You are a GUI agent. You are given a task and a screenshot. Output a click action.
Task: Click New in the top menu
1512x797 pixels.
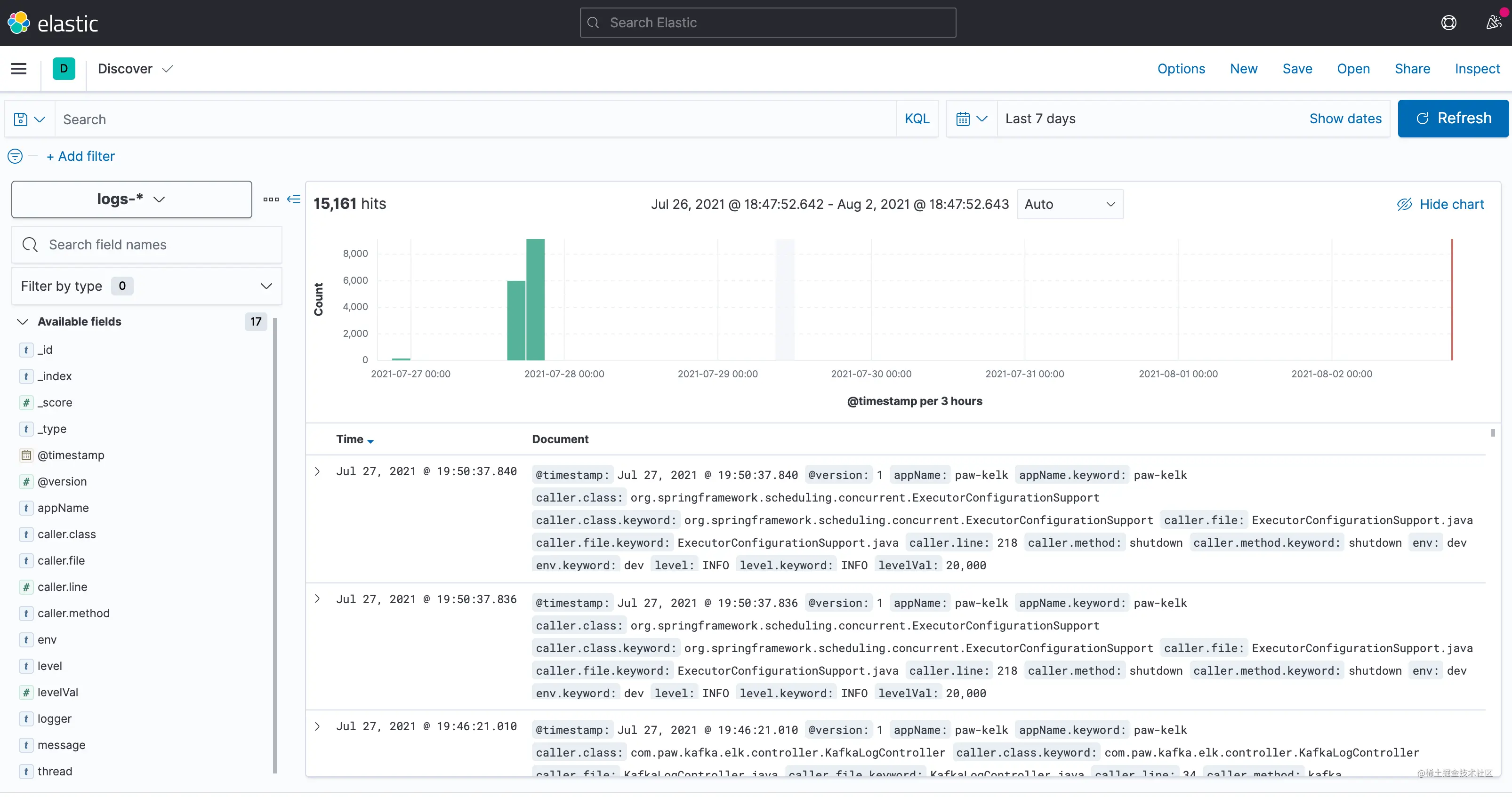click(x=1244, y=69)
